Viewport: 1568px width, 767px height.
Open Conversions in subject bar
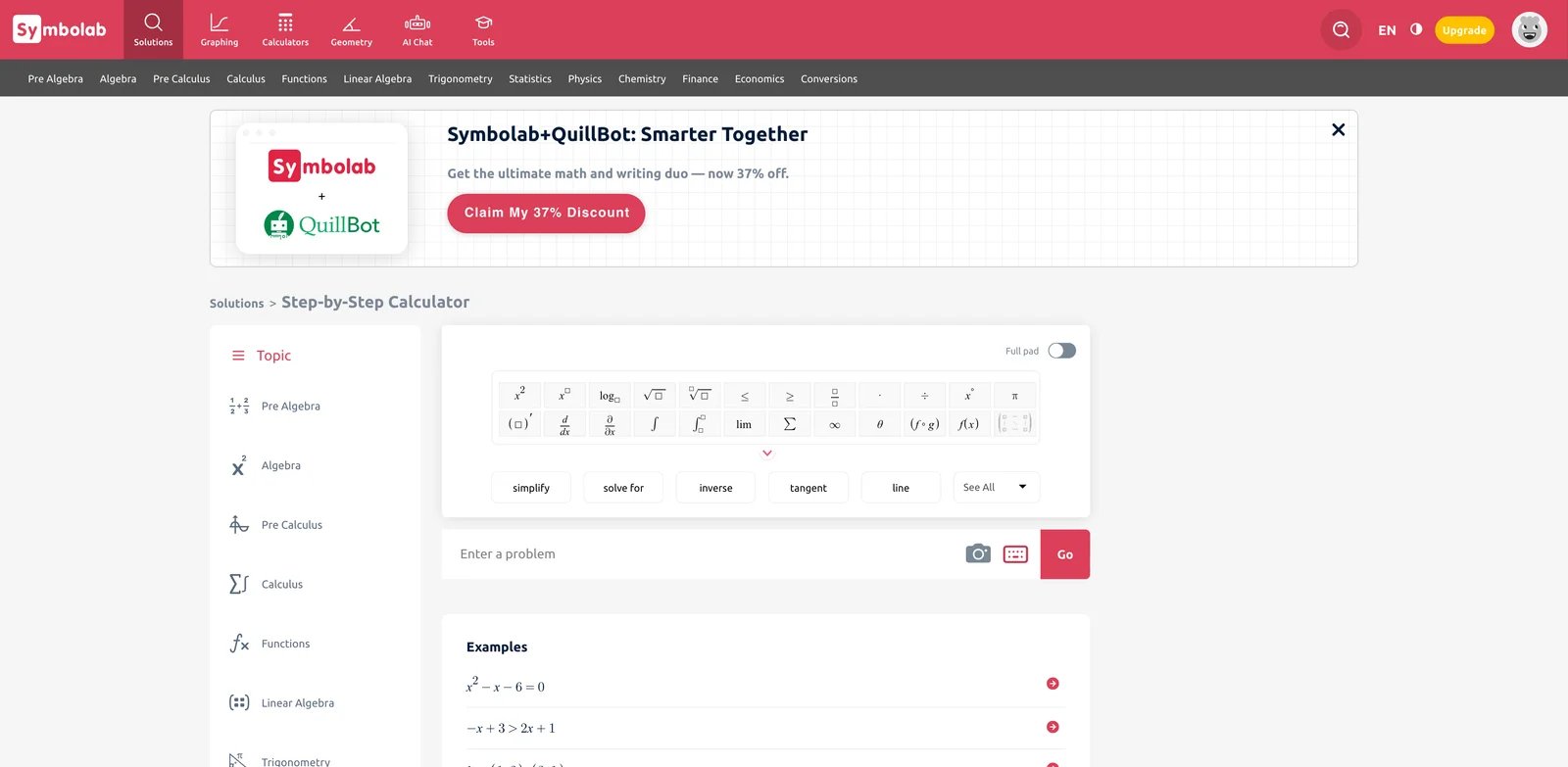(x=829, y=78)
